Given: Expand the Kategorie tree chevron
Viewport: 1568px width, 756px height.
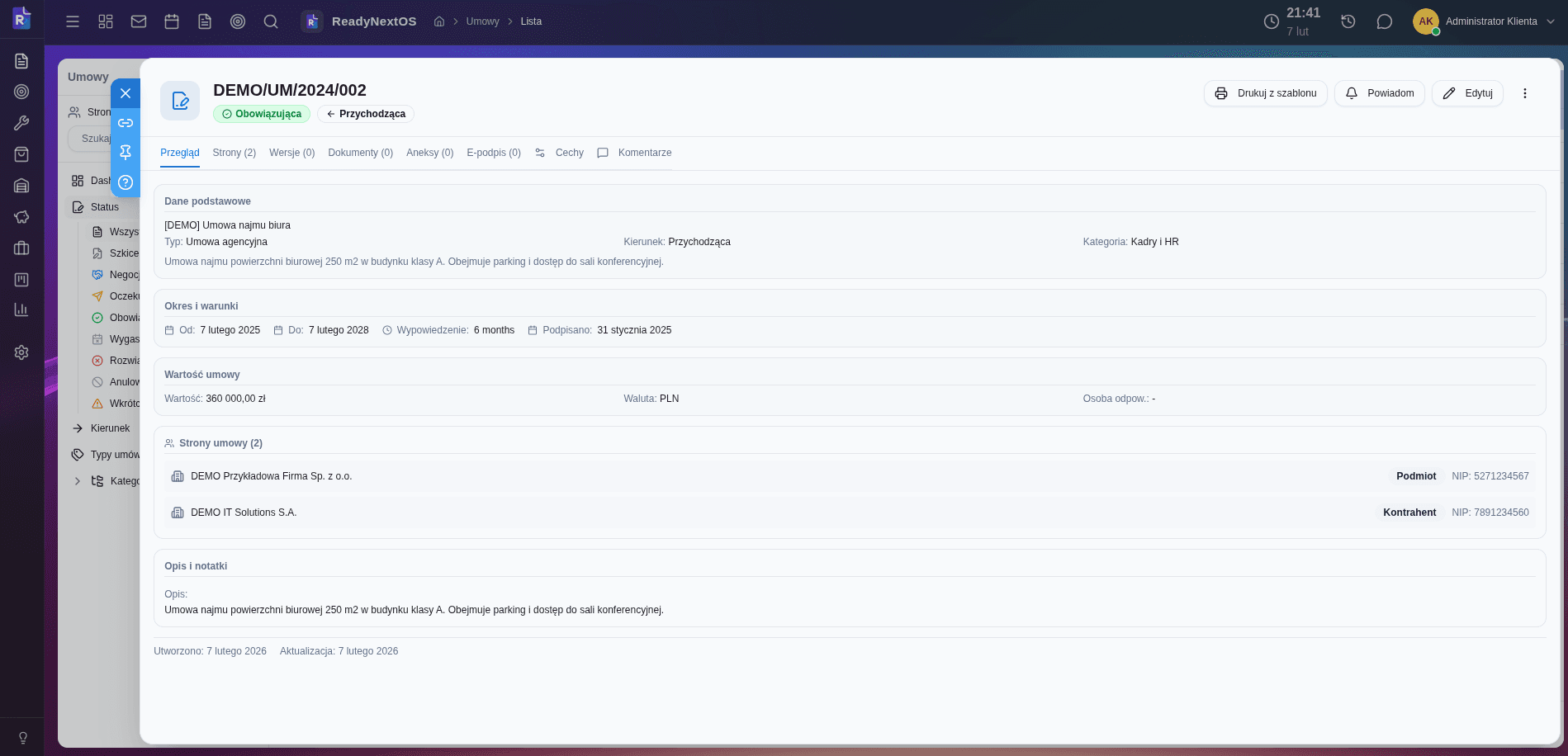Looking at the screenshot, I should (78, 481).
